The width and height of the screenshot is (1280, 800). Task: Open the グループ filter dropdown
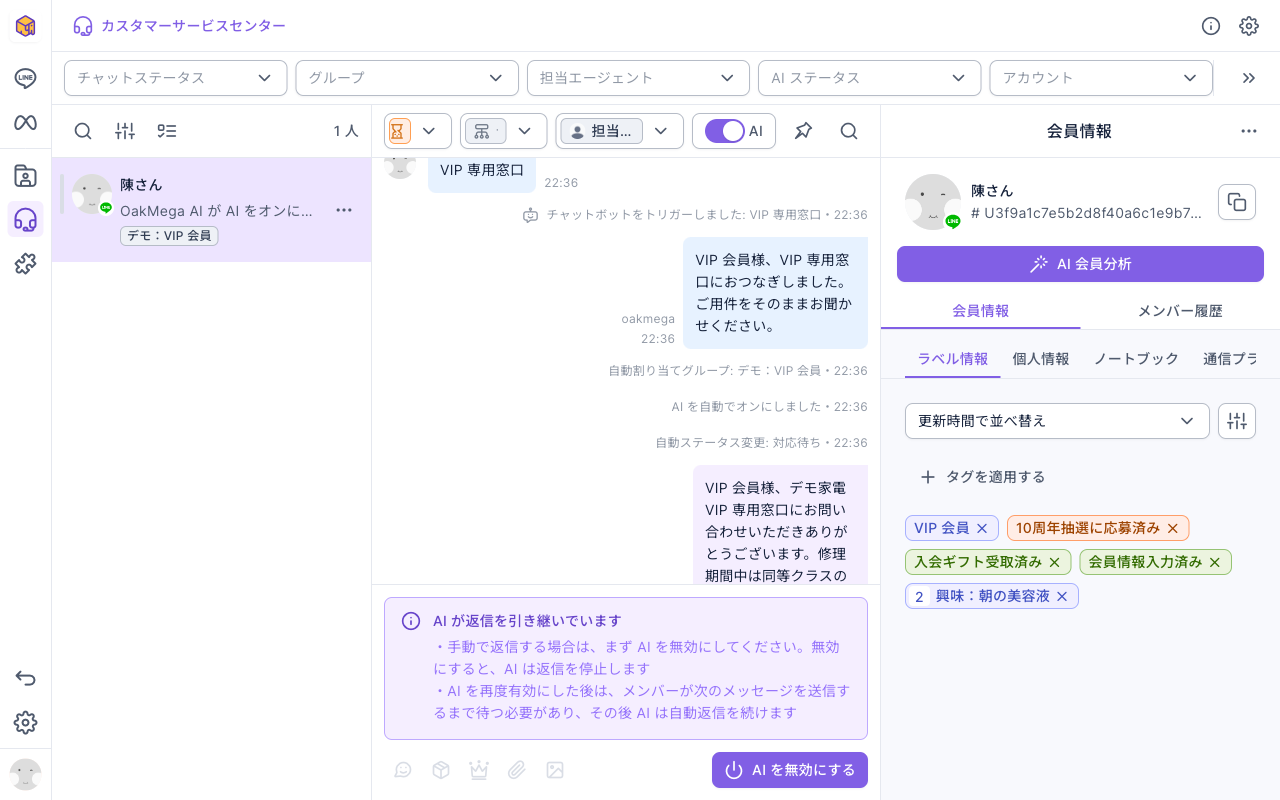pyautogui.click(x=407, y=78)
